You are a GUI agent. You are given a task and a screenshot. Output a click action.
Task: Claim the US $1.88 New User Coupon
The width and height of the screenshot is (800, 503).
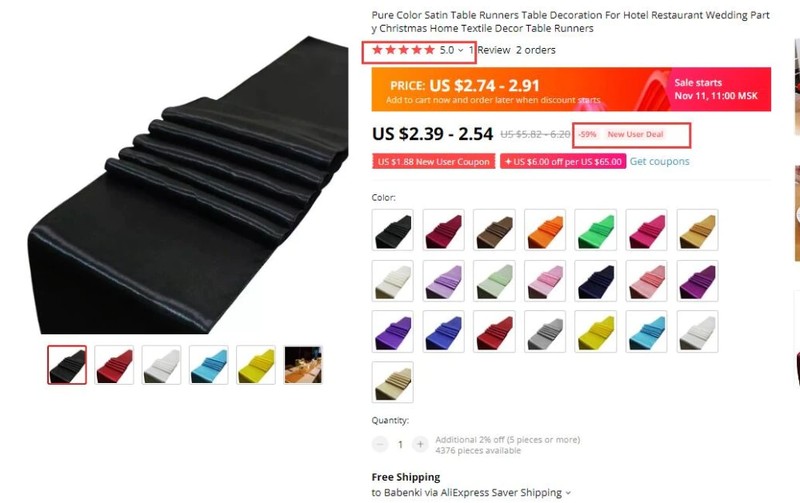click(x=433, y=162)
